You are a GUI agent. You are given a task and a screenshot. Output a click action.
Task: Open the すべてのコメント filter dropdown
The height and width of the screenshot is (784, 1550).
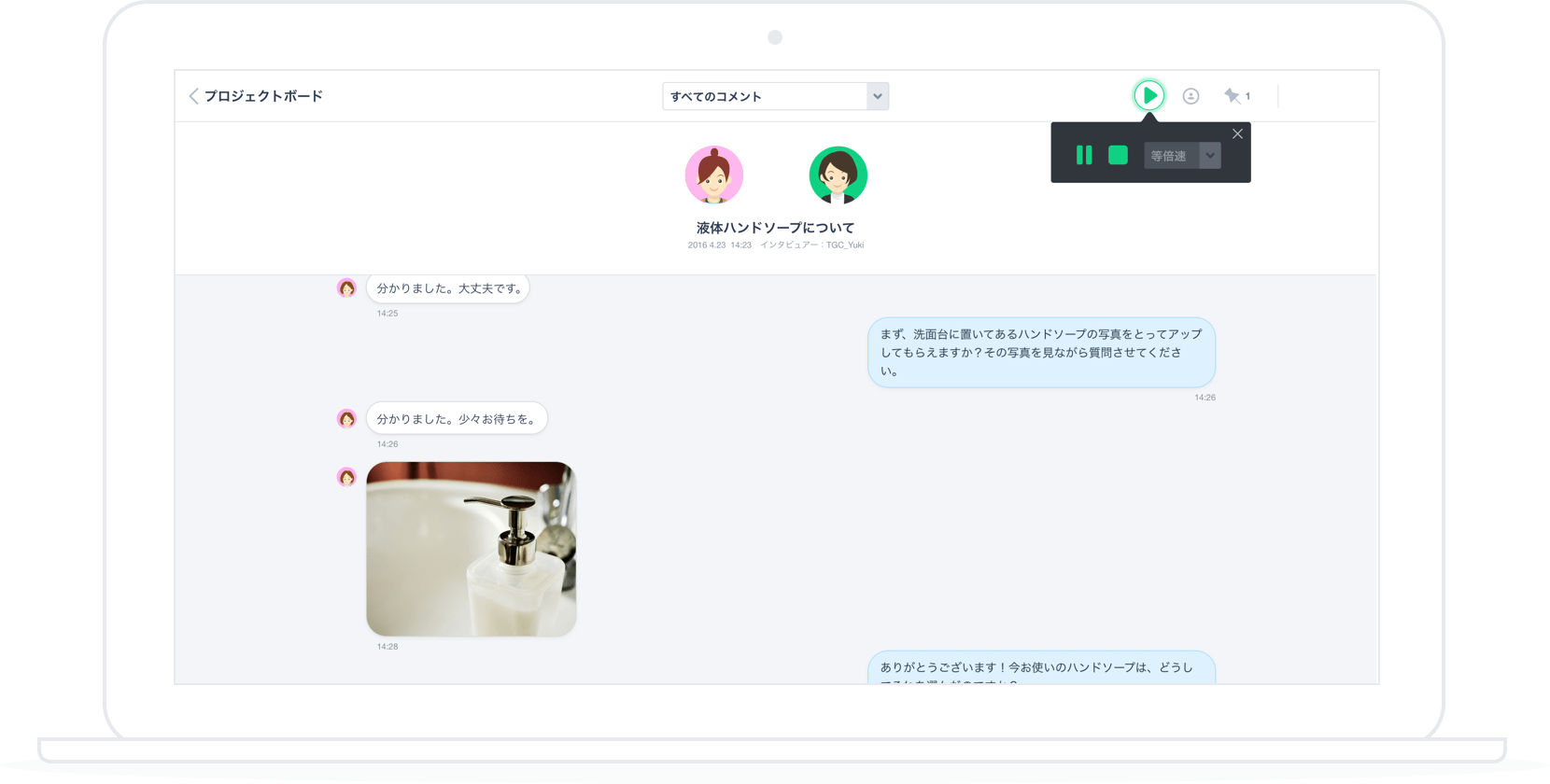(775, 96)
